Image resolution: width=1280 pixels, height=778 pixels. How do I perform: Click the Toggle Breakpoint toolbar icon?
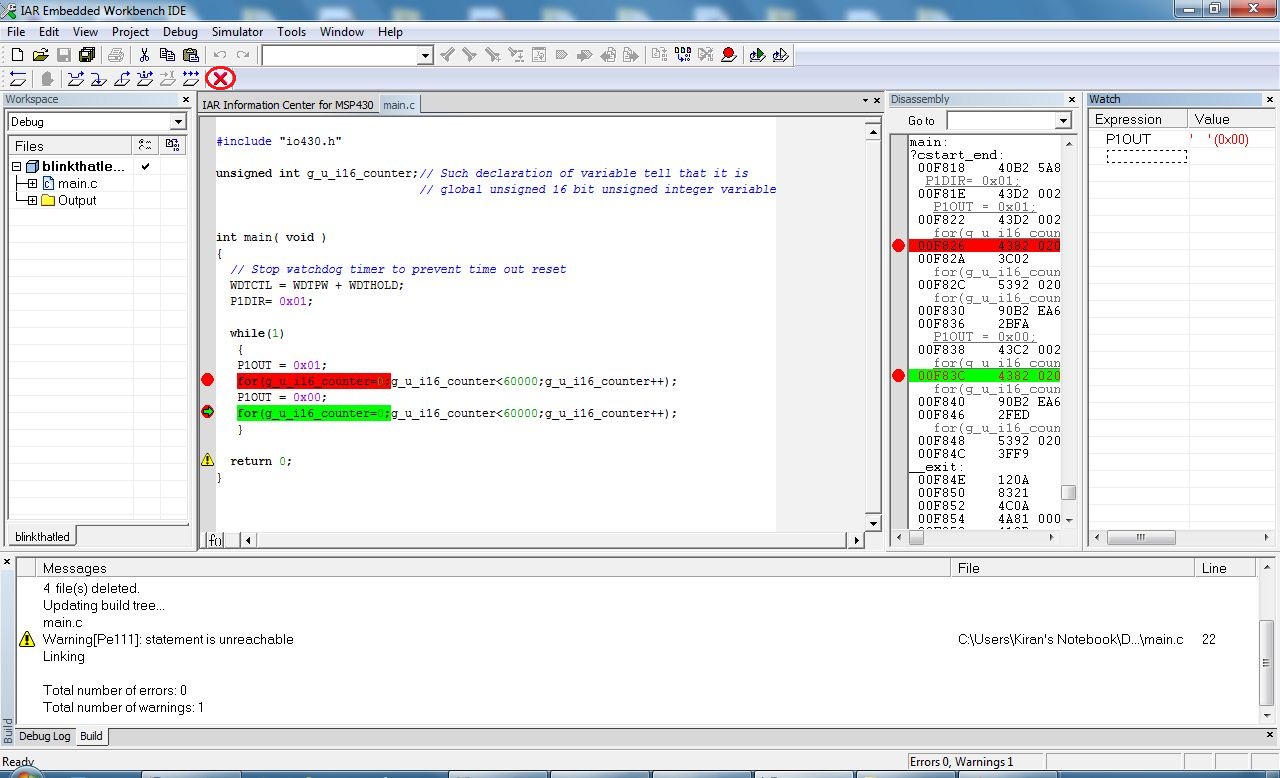point(728,55)
